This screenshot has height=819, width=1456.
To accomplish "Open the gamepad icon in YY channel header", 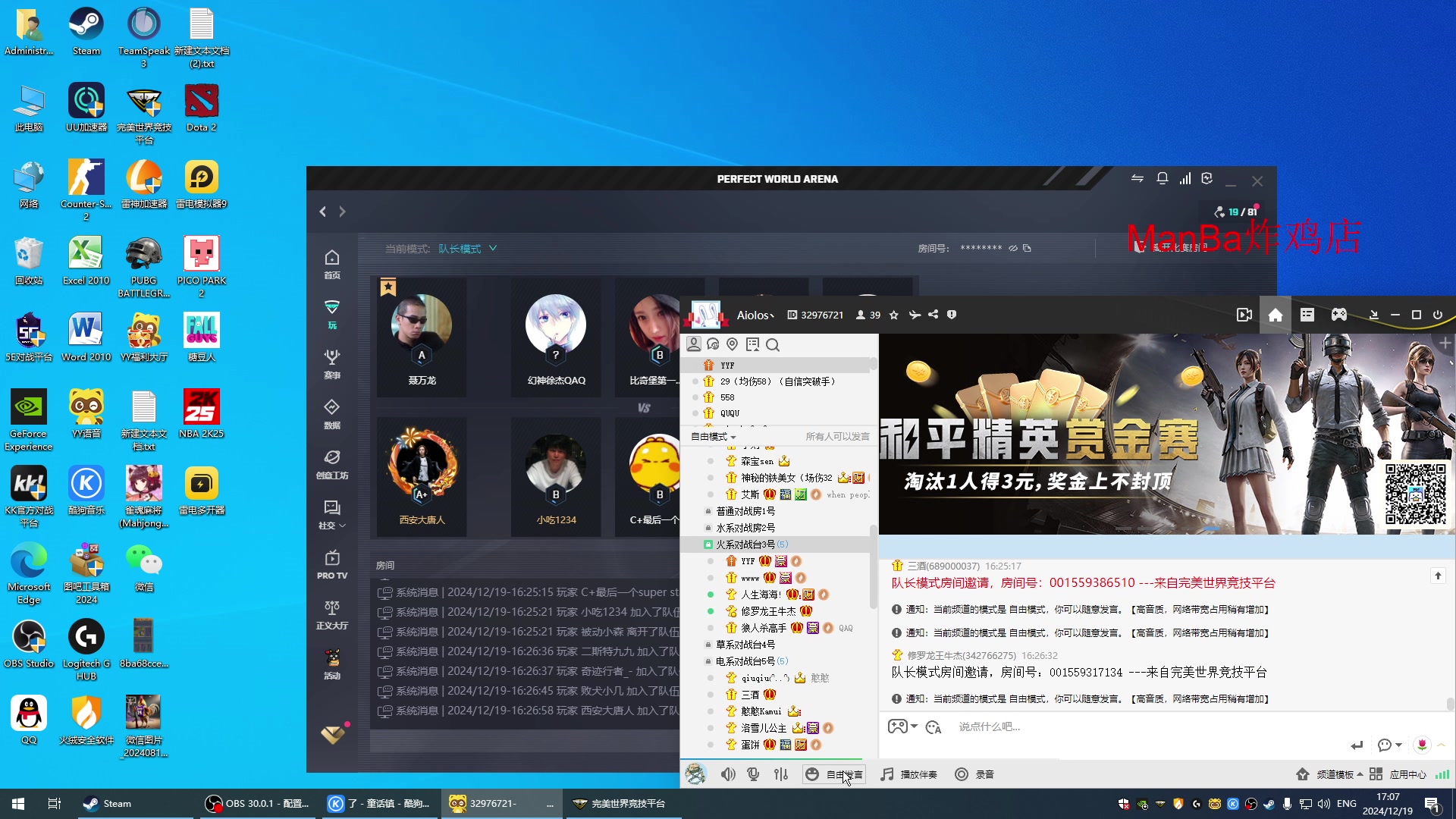I will point(1339,315).
